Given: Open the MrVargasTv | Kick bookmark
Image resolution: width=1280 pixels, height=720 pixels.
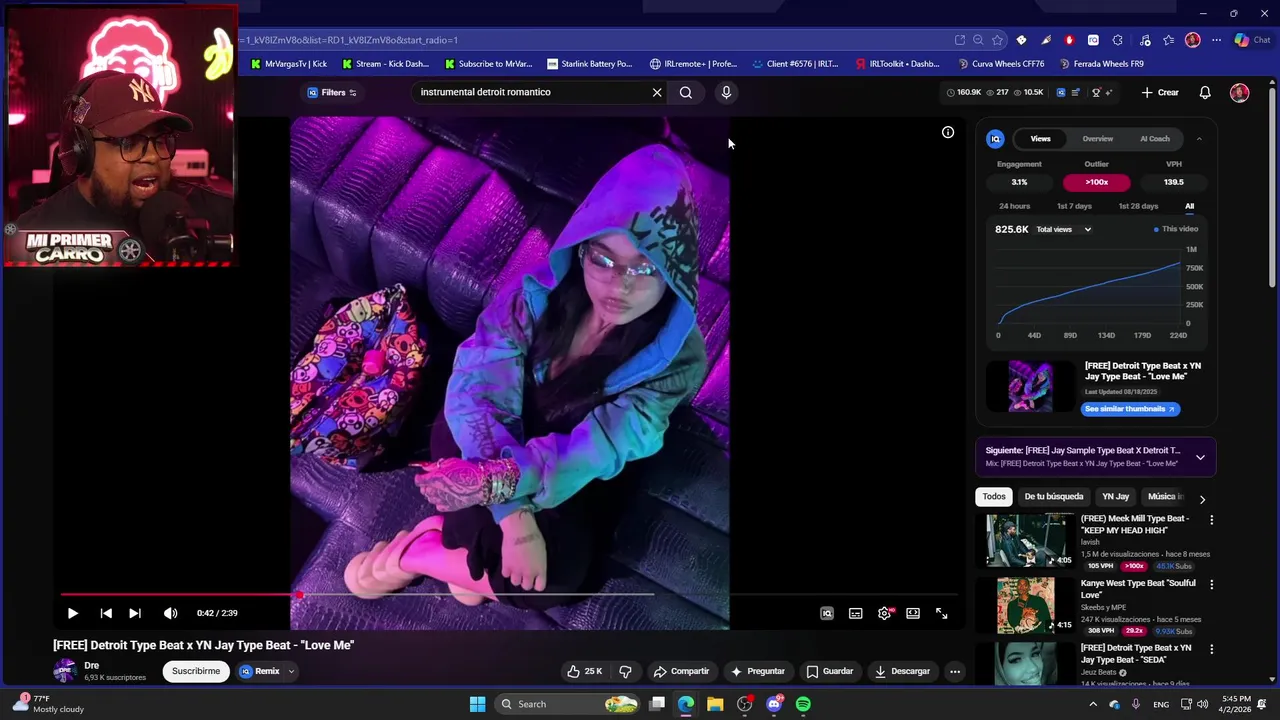Looking at the screenshot, I should click(289, 64).
